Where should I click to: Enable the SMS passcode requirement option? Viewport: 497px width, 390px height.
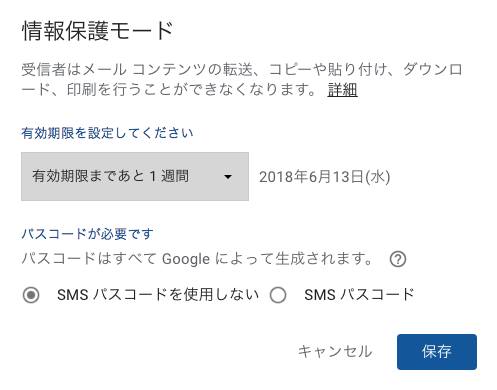click(x=278, y=295)
